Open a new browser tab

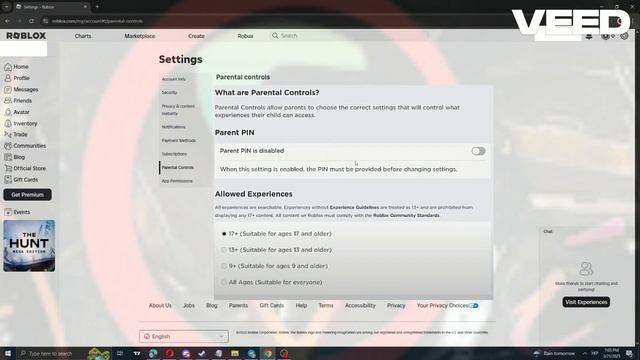97,7
